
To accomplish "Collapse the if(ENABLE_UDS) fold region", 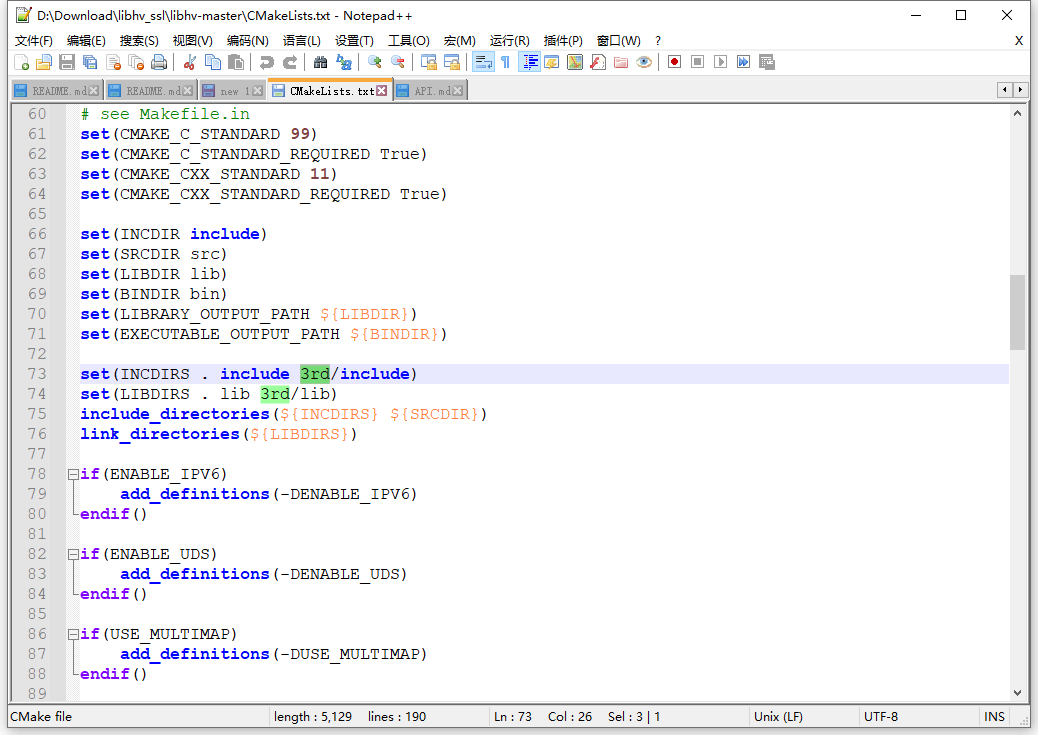I will [75, 554].
